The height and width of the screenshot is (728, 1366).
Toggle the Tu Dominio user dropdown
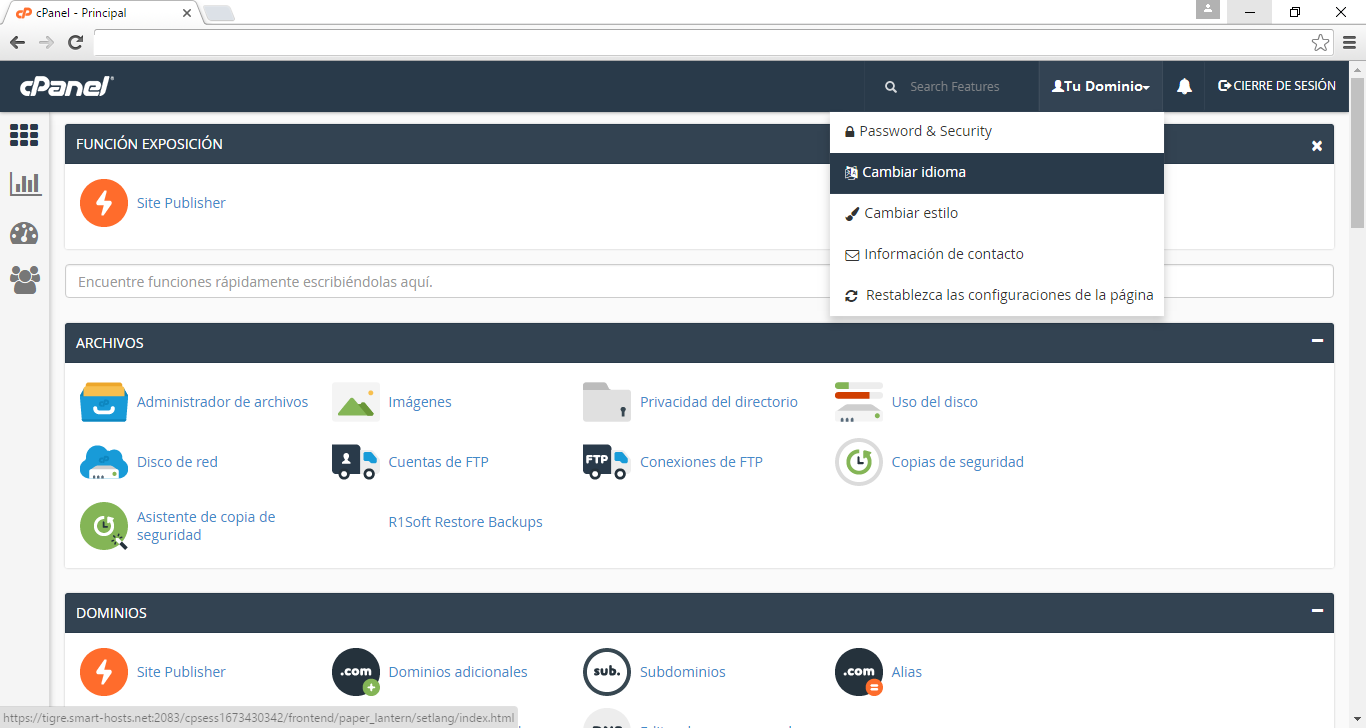coord(1100,87)
